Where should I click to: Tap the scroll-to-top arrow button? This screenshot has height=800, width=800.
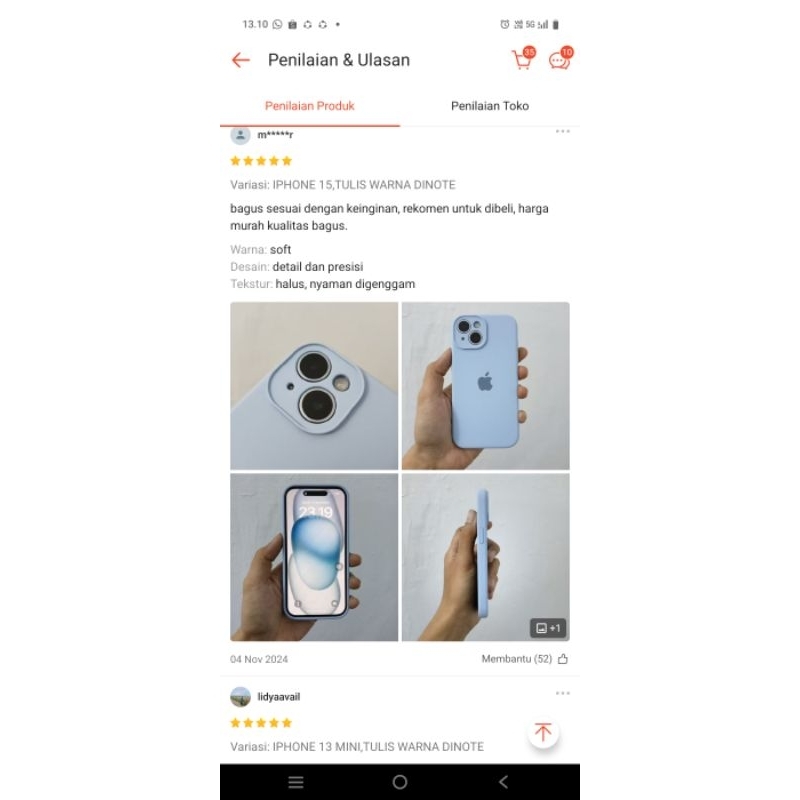tap(543, 732)
